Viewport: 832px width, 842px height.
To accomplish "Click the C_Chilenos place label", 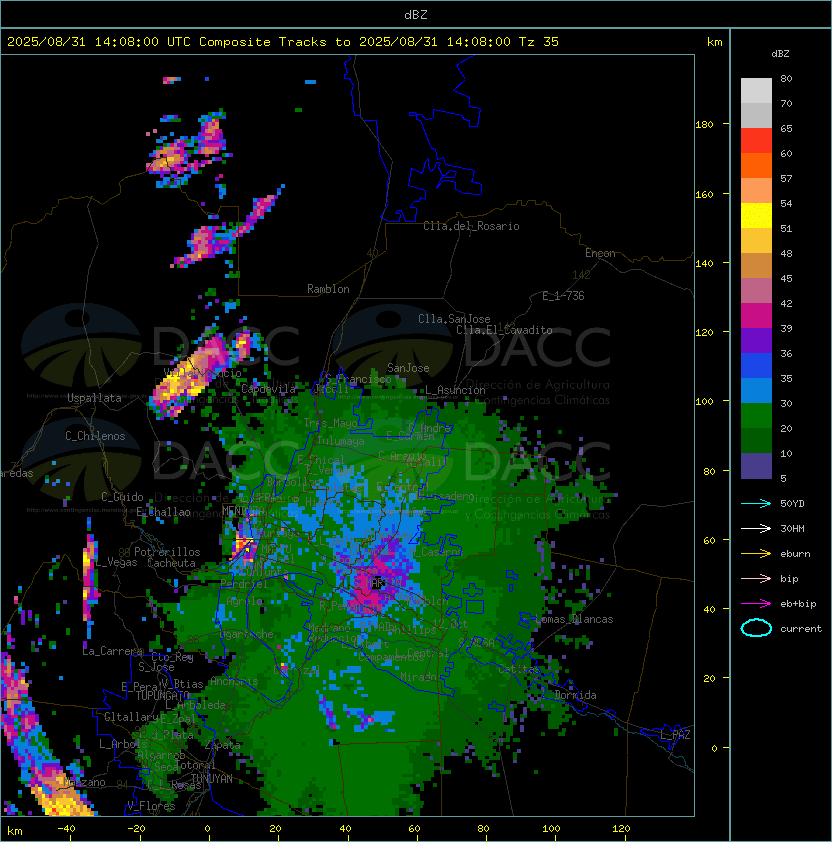I will click(95, 435).
